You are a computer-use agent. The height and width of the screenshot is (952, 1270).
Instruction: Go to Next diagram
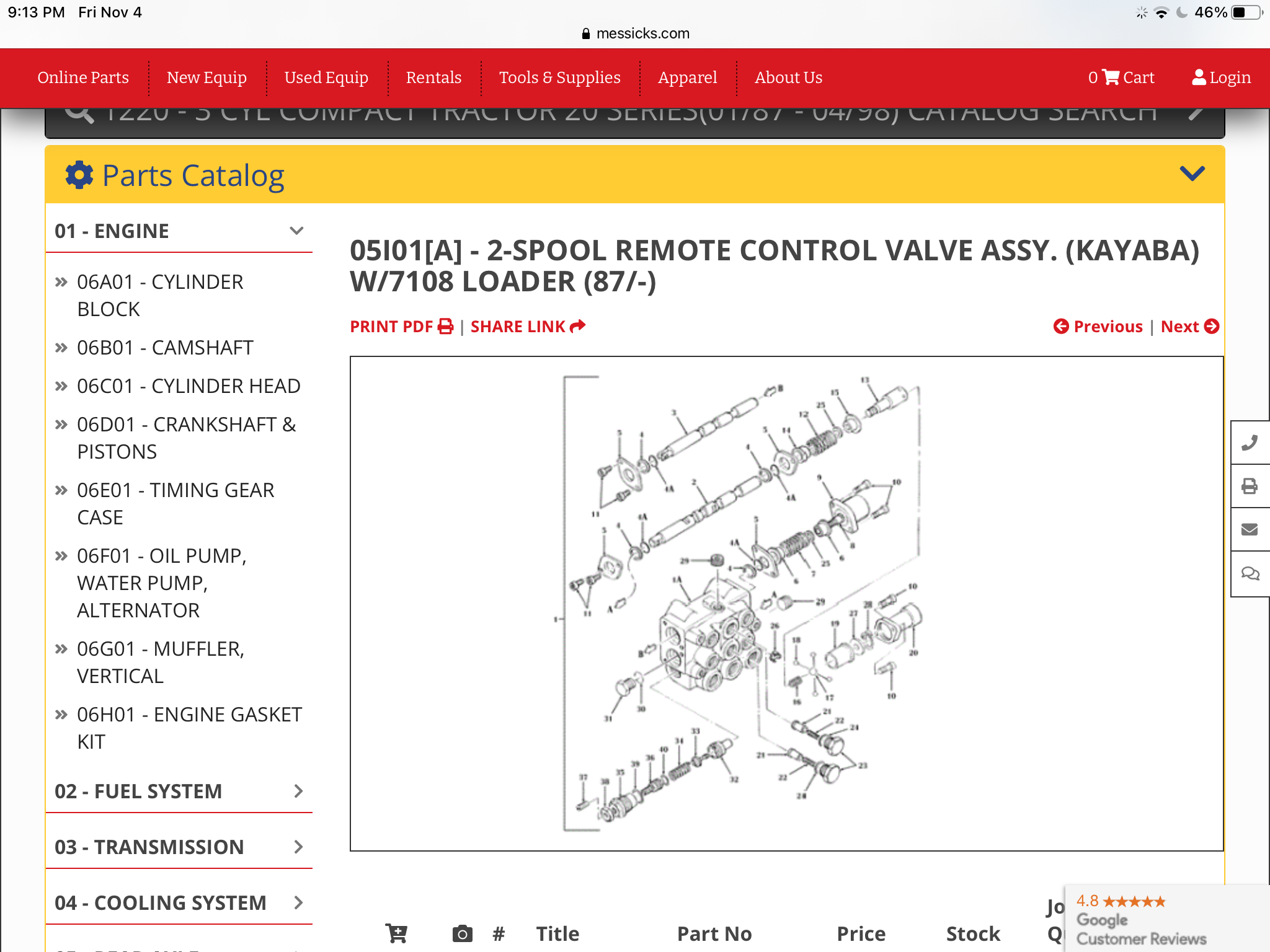[x=1190, y=327]
